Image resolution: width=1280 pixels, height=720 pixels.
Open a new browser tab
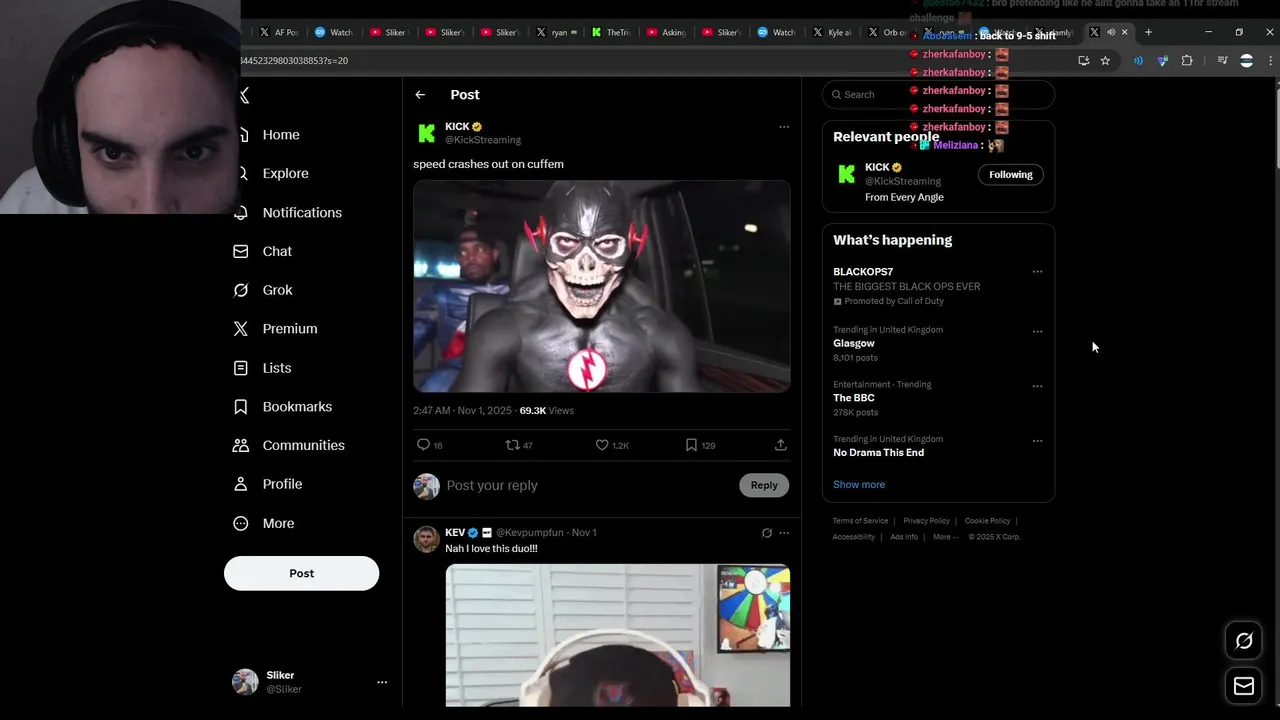1148,32
